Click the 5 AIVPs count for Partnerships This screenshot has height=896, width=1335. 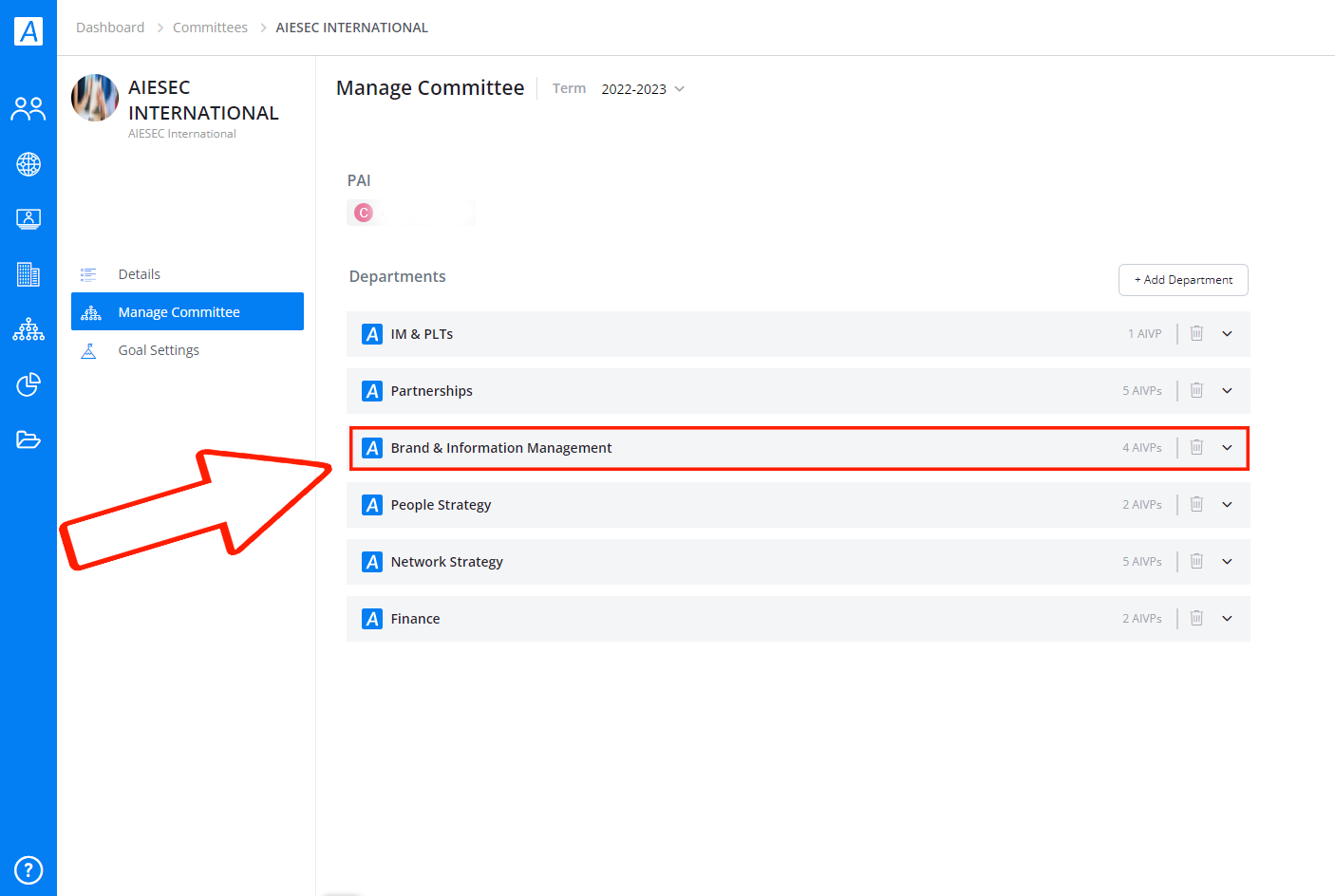1142,391
